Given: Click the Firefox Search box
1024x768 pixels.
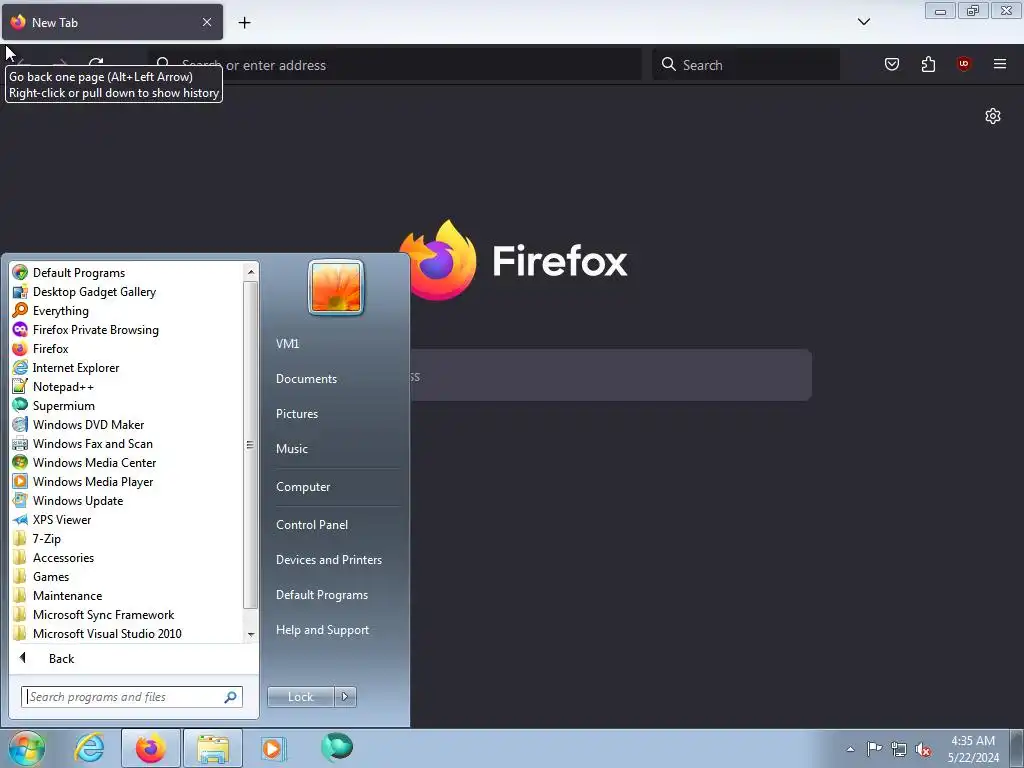Looking at the screenshot, I should pyautogui.click(x=746, y=65).
